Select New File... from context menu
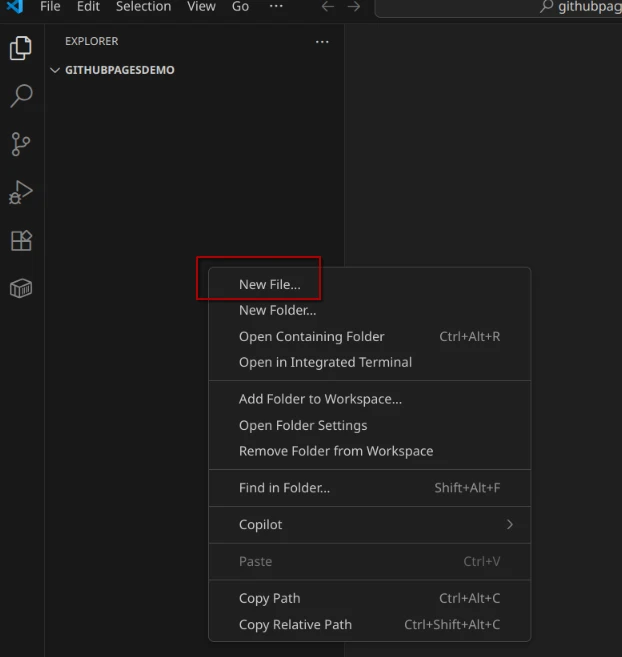 click(x=269, y=285)
